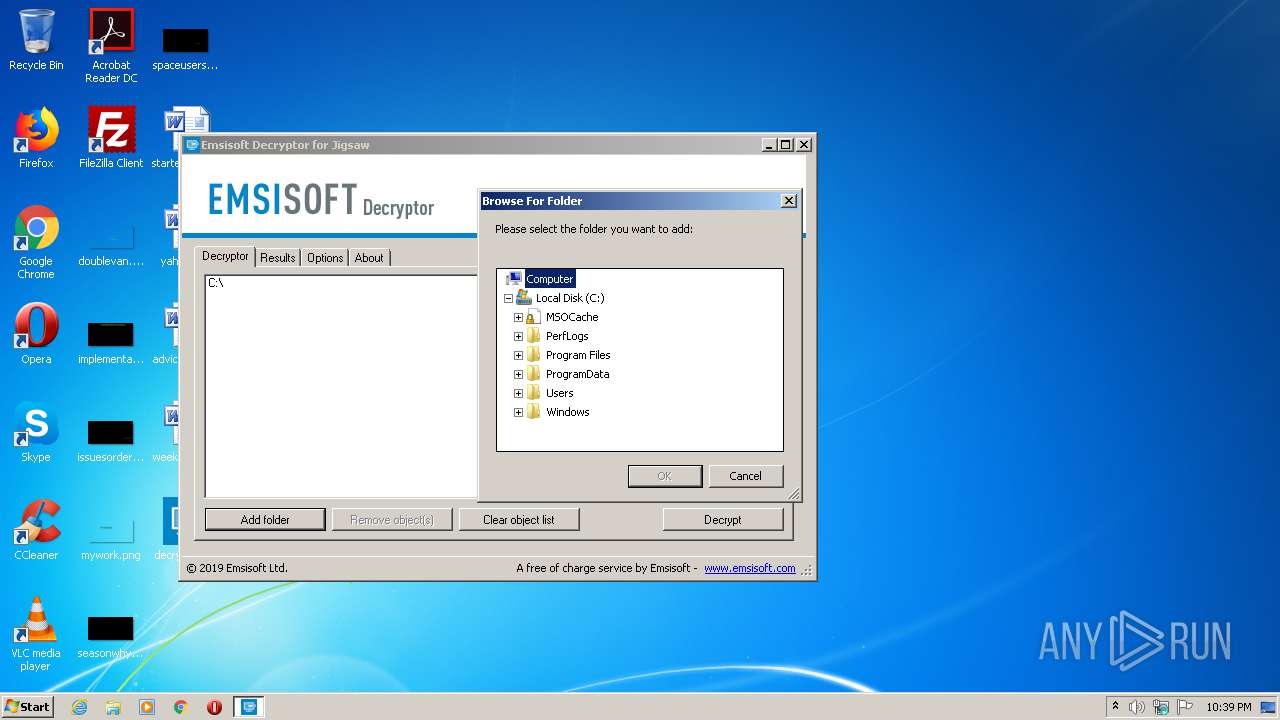Open the Google Chrome desktop shortcut
Viewport: 1280px width, 720px height.
point(36,242)
